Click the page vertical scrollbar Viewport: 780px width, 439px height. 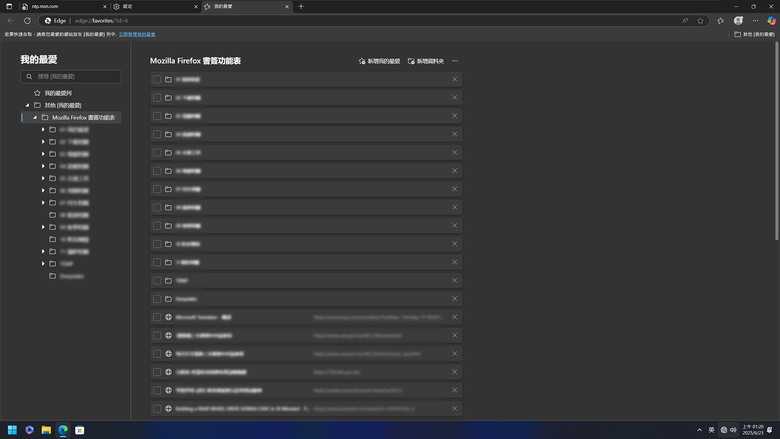coord(777,141)
